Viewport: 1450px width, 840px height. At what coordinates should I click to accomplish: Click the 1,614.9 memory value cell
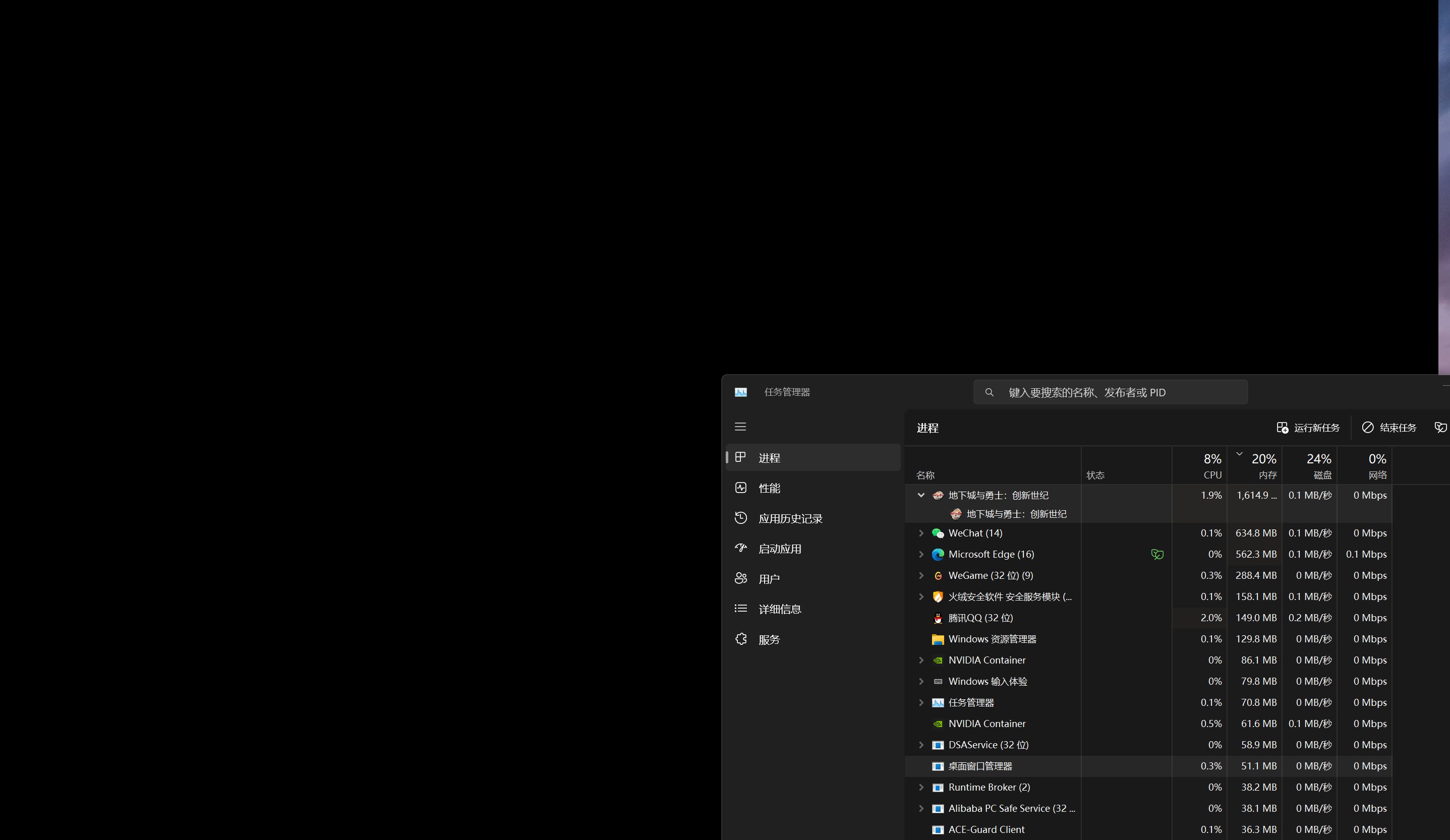point(1254,495)
